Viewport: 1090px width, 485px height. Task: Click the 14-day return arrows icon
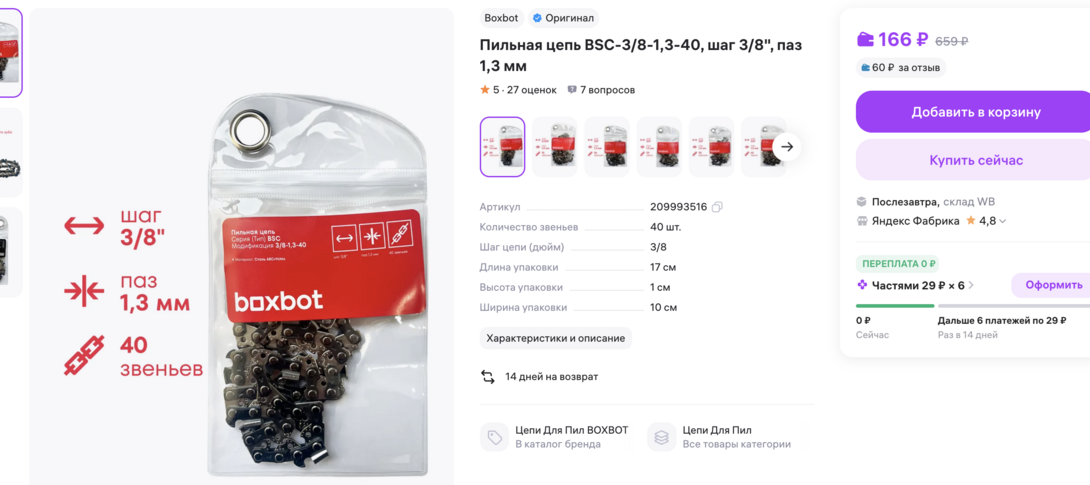click(488, 377)
